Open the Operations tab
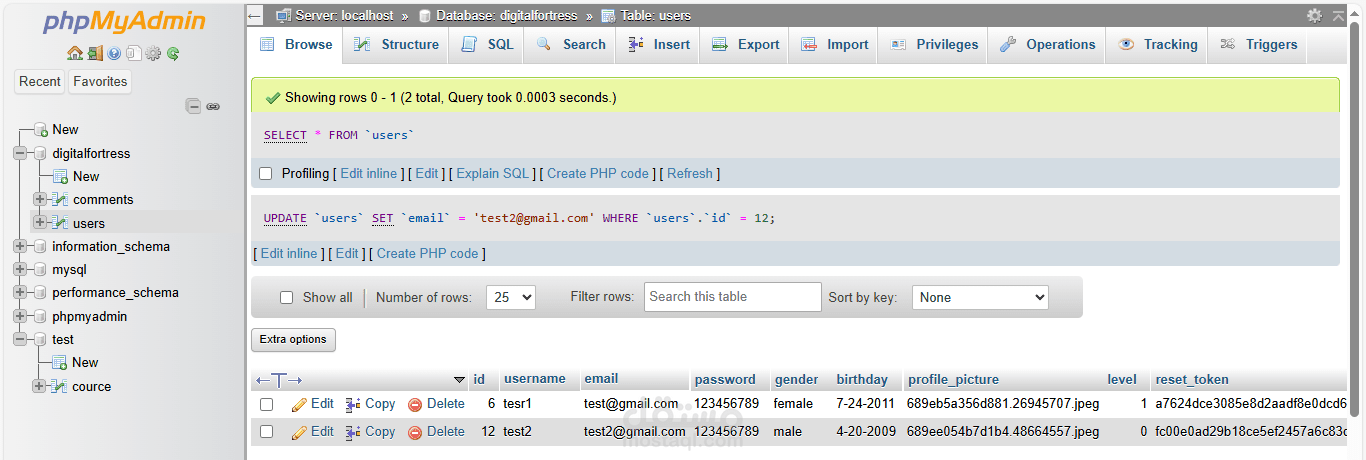 pyautogui.click(x=1048, y=45)
